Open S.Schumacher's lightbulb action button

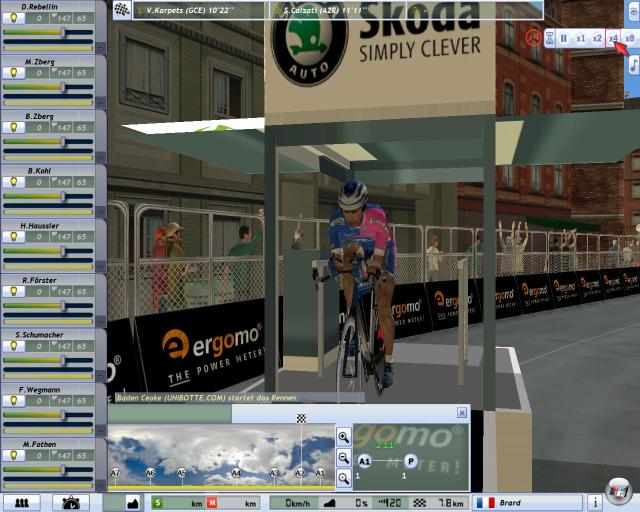(13, 346)
